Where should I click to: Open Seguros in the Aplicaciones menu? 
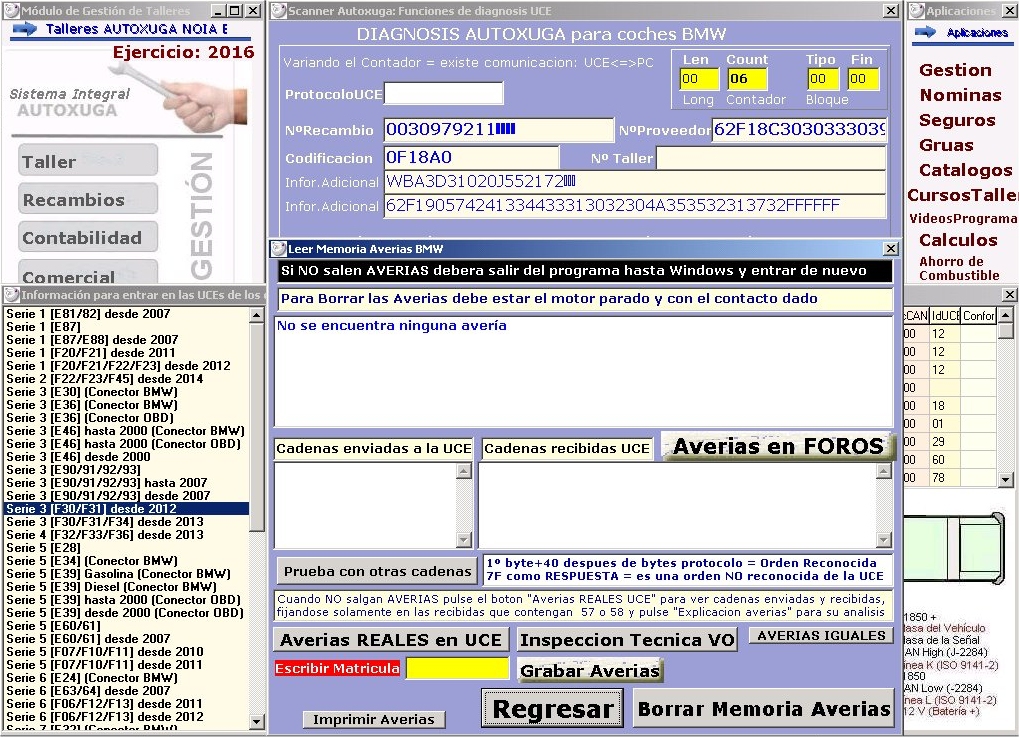click(x=957, y=120)
